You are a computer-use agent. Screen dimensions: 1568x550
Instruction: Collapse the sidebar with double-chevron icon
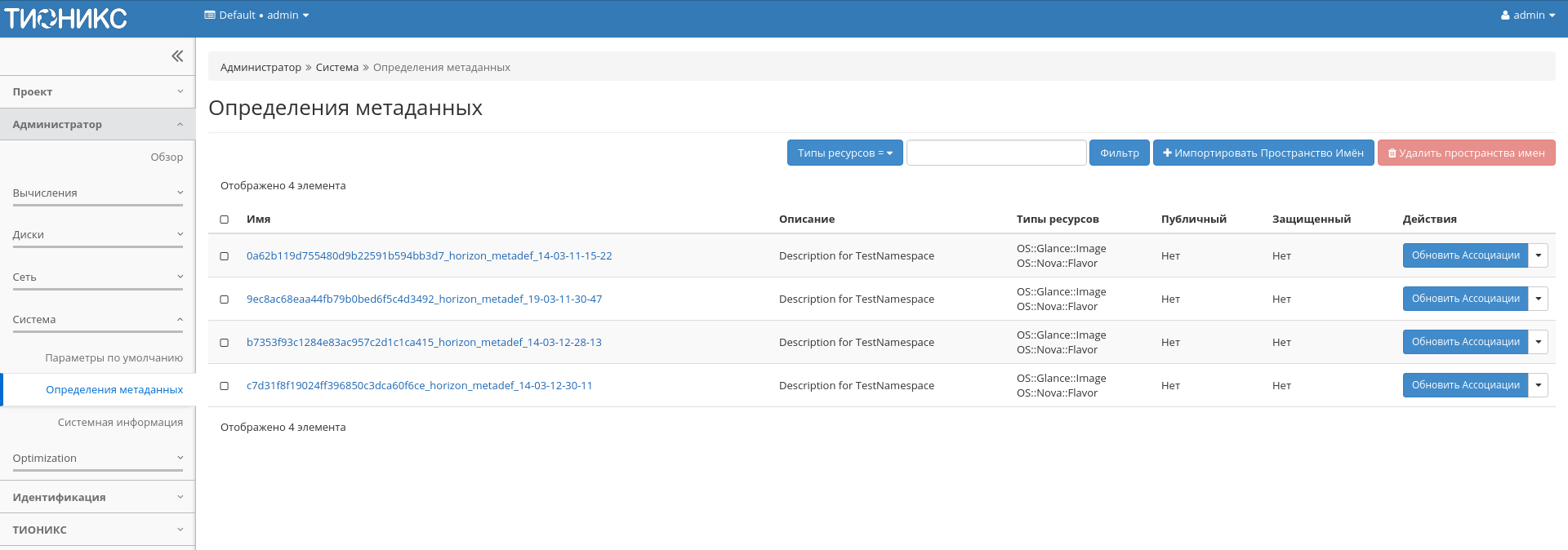[177, 56]
